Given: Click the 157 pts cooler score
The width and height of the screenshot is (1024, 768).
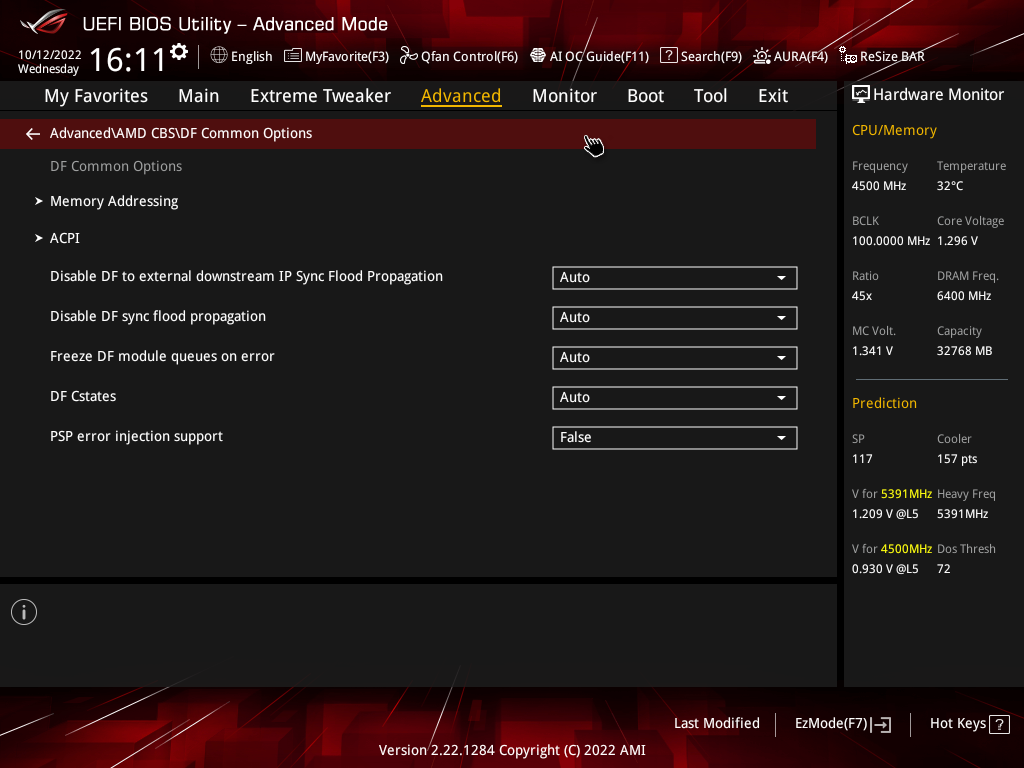Looking at the screenshot, I should pyautogui.click(x=957, y=459).
